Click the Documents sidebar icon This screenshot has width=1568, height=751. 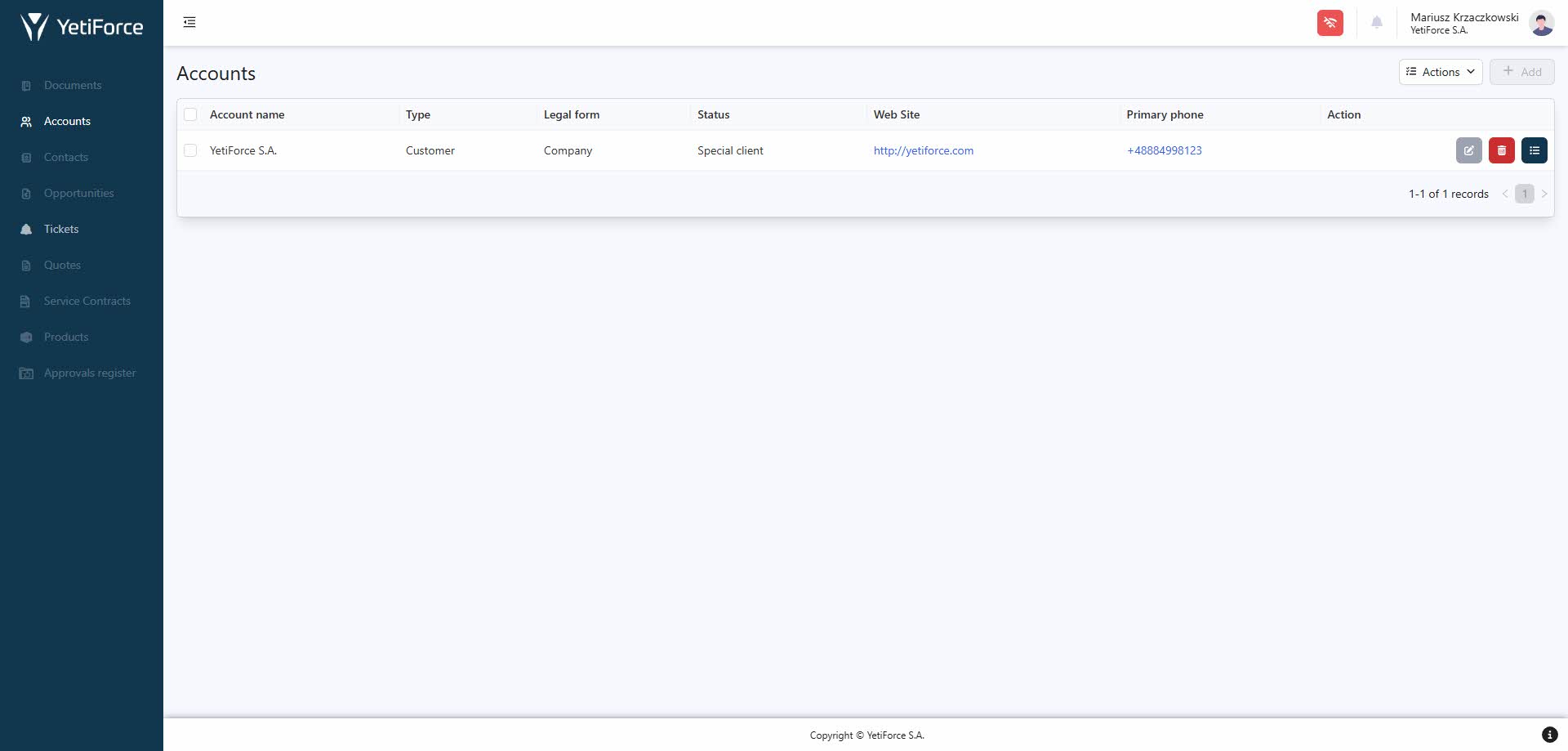[x=26, y=86]
